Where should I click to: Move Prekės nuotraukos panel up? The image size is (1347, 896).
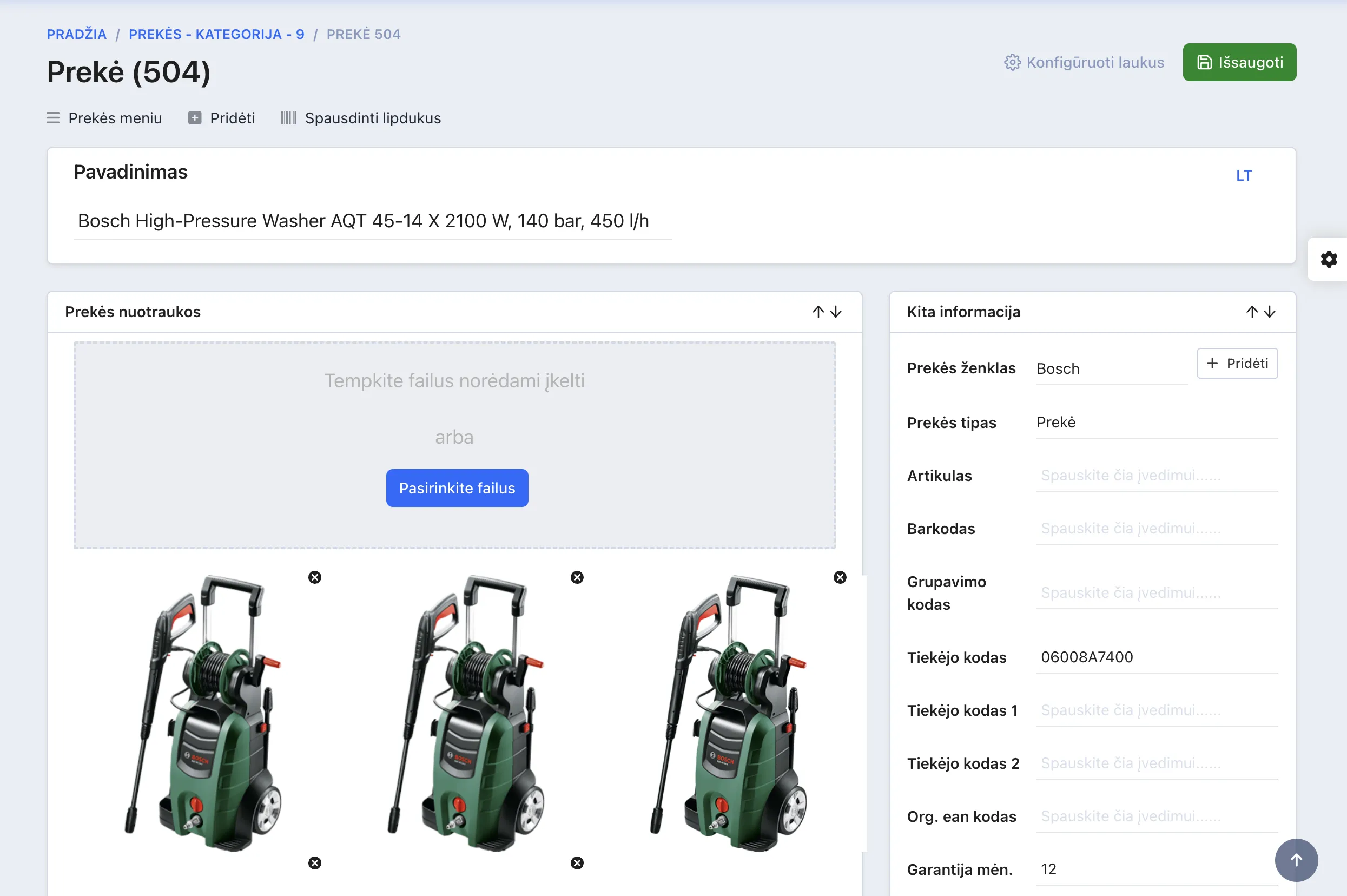click(x=818, y=312)
